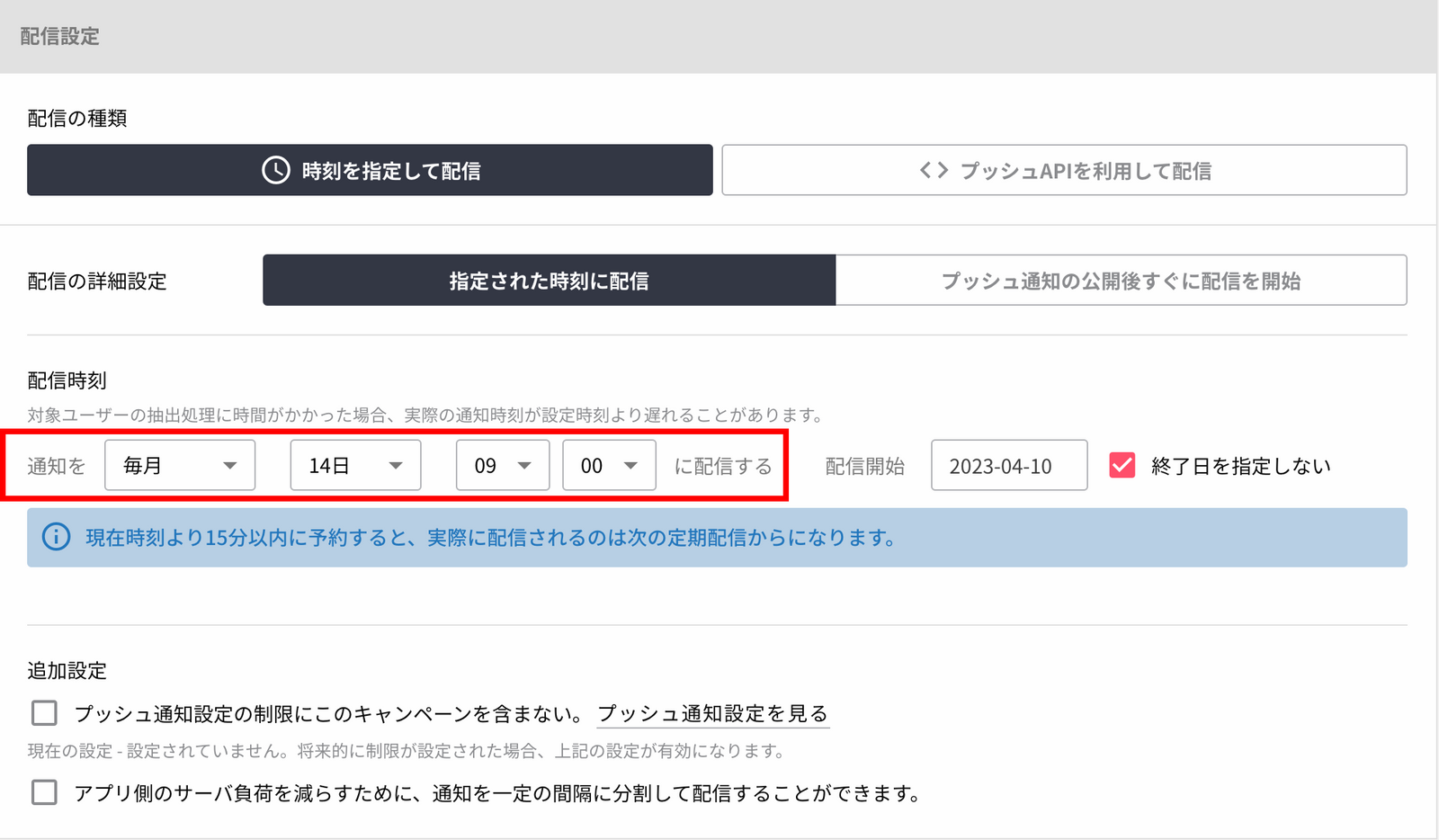Open the 09 hour dropdown

503,465
